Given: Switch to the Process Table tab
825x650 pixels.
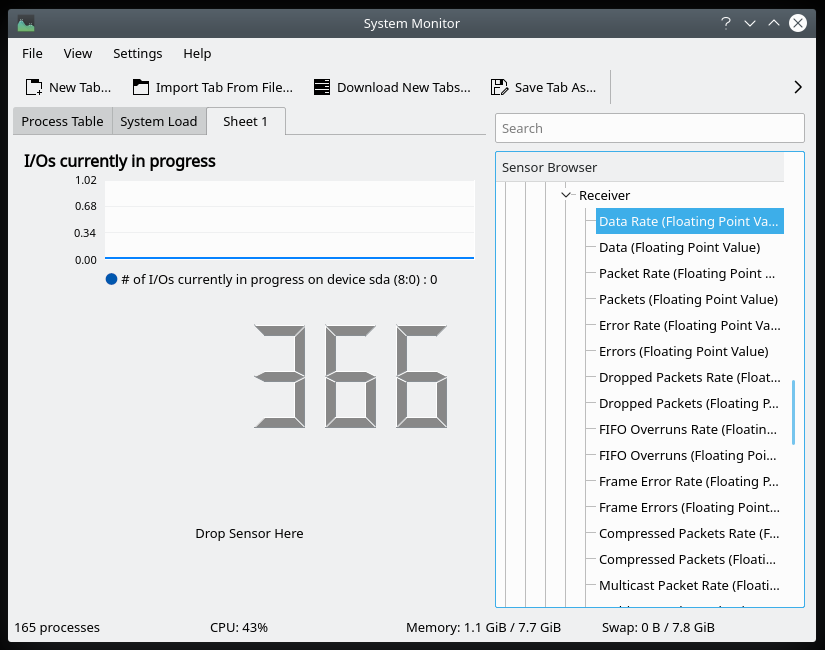Looking at the screenshot, I should pos(62,121).
